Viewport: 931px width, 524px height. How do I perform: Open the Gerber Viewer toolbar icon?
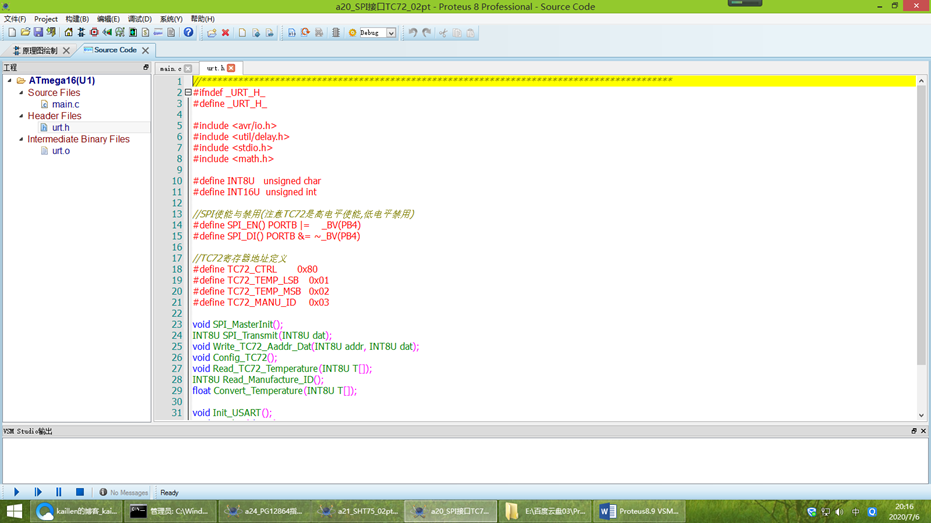[x=120, y=33]
